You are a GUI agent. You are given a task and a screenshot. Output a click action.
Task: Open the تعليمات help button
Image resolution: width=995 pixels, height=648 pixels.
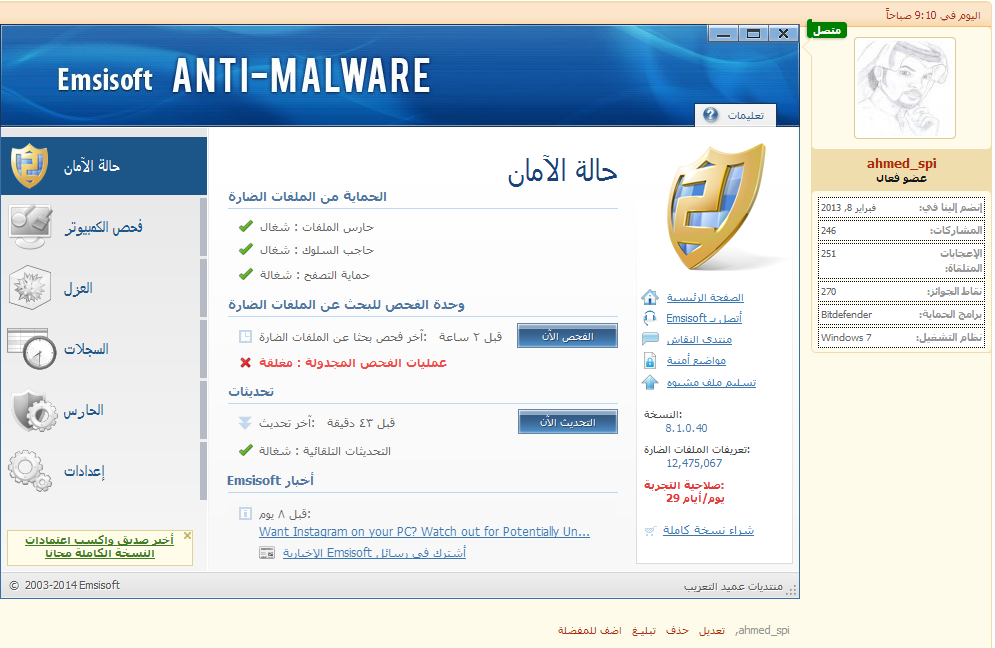[735, 115]
